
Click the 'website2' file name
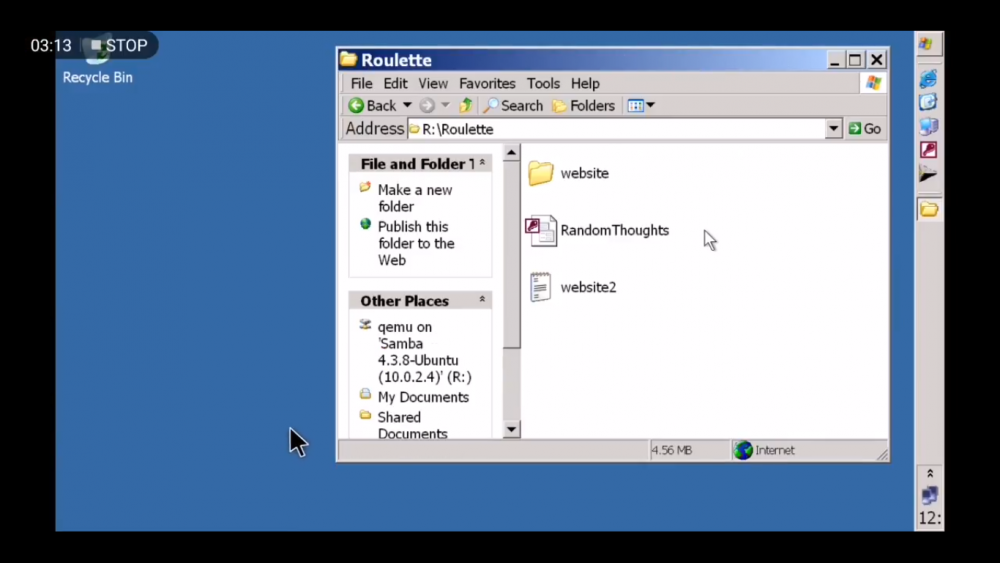click(588, 287)
